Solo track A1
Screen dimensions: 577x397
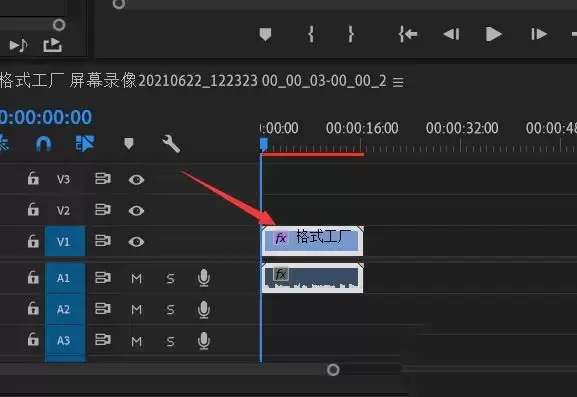(170, 279)
